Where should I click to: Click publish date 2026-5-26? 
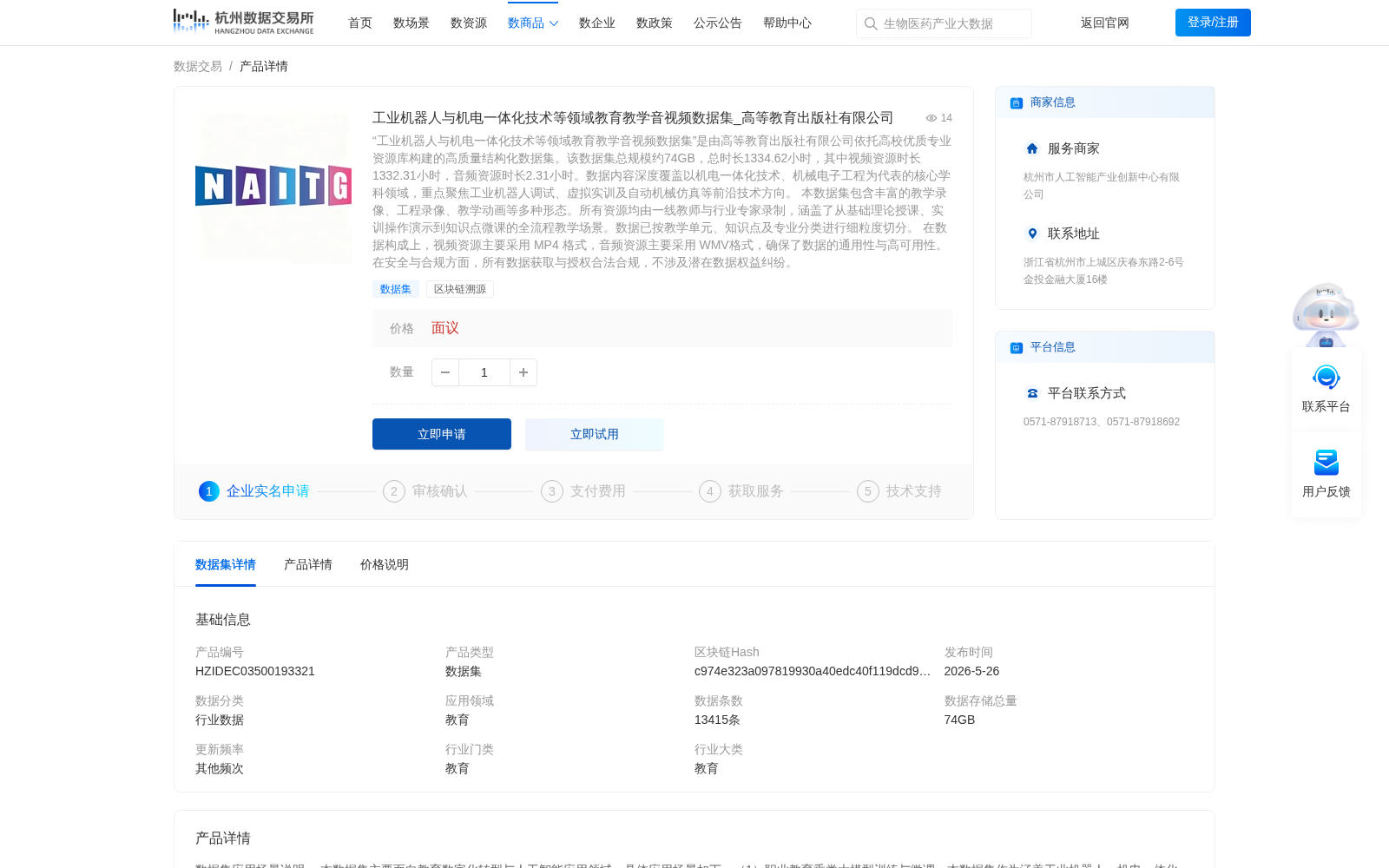pyautogui.click(x=971, y=671)
